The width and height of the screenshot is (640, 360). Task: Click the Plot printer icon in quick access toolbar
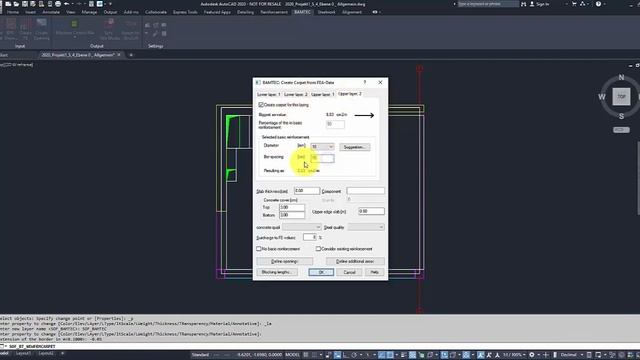click(58, 4)
